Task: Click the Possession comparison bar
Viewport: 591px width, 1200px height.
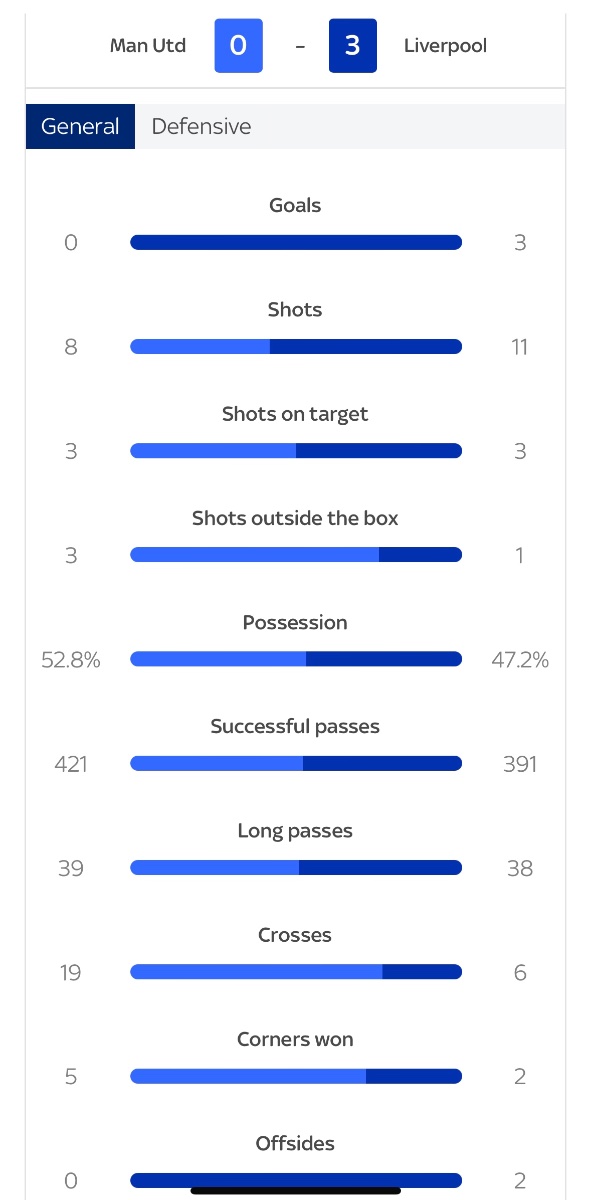Action: coord(296,659)
